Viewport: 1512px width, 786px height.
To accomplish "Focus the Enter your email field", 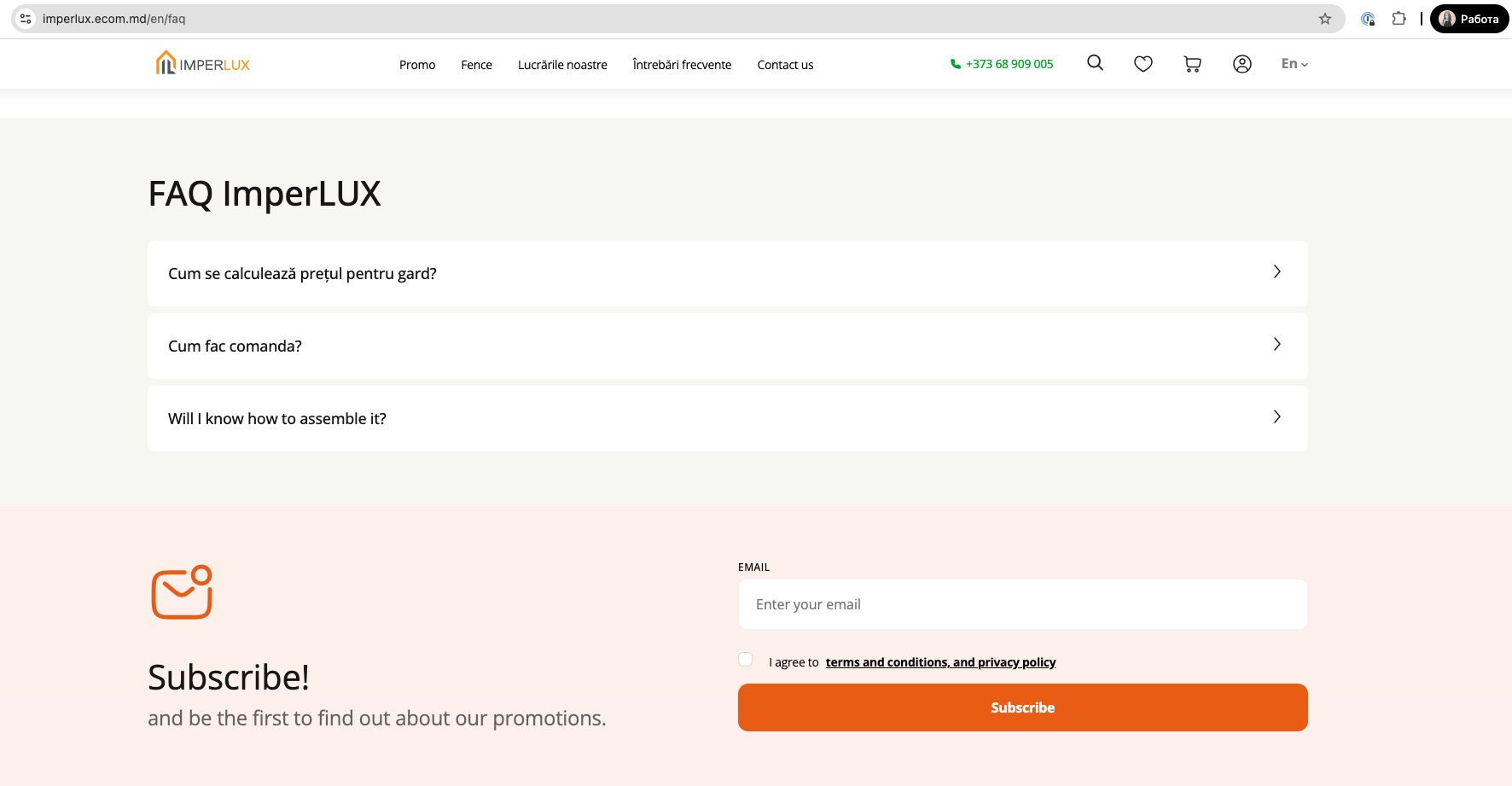I will click(1022, 604).
